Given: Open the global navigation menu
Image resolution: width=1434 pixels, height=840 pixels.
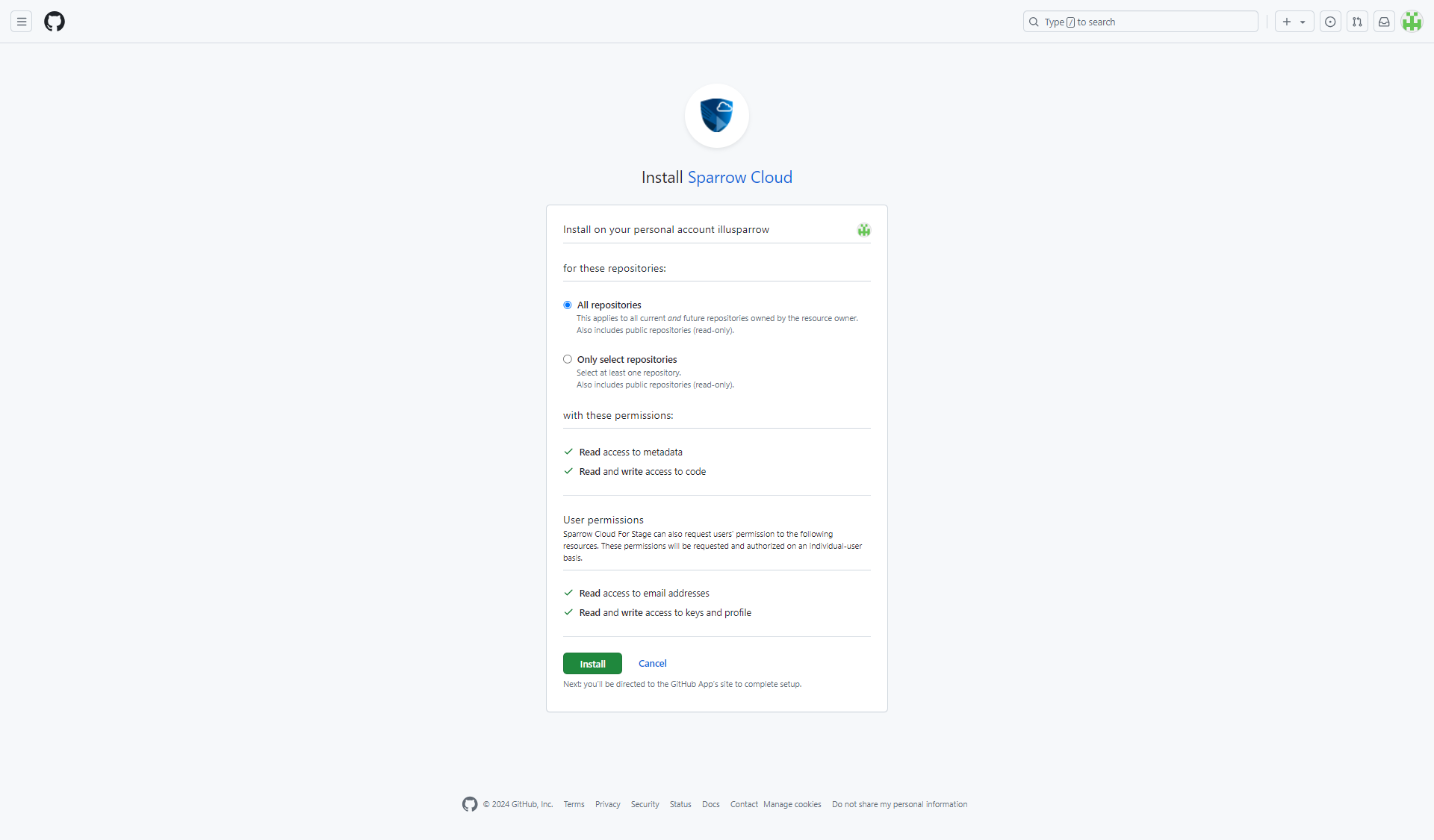Looking at the screenshot, I should point(22,21).
